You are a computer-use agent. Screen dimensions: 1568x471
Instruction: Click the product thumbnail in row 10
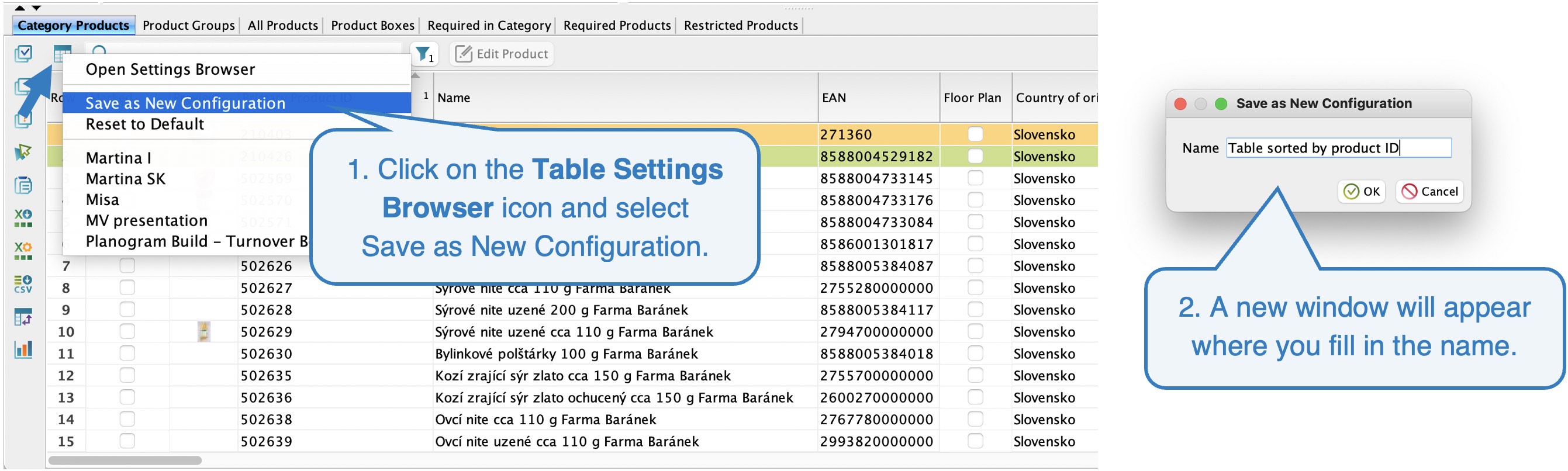tap(204, 332)
